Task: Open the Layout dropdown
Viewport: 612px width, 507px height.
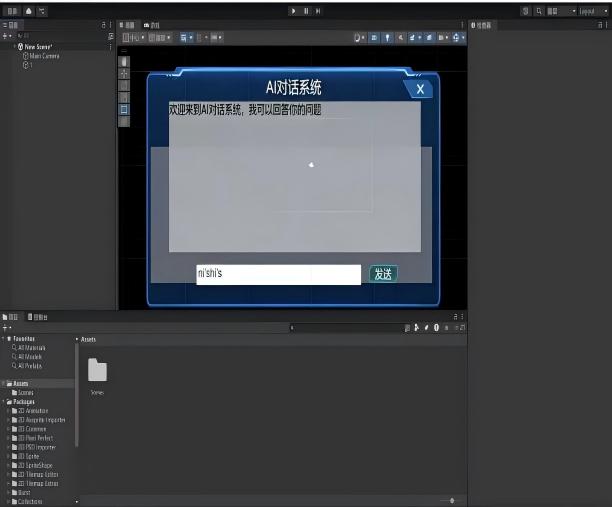Action: coord(589,10)
